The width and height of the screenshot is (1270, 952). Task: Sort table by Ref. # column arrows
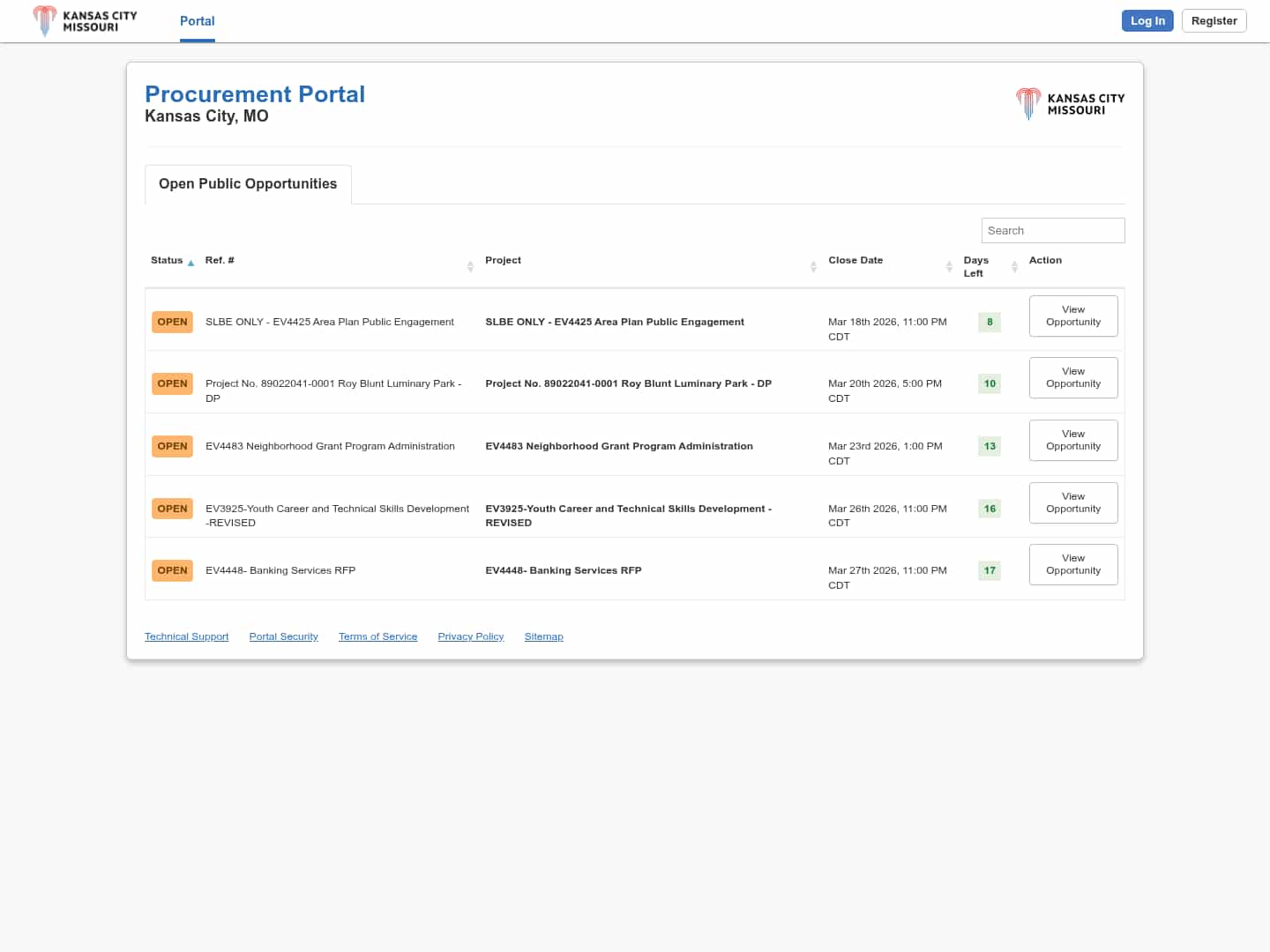tap(470, 266)
